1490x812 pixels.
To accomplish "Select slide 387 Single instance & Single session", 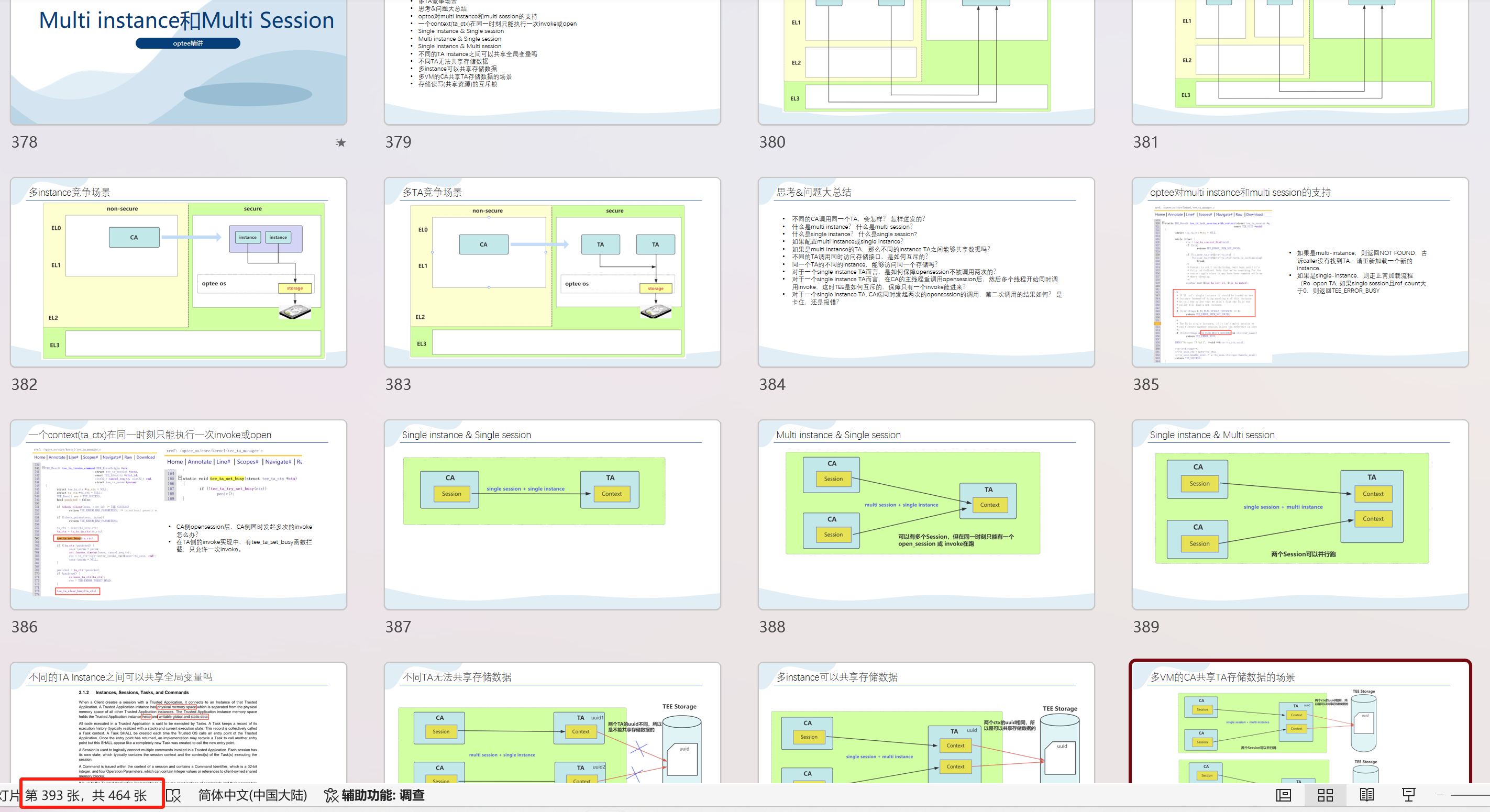I will click(x=552, y=514).
